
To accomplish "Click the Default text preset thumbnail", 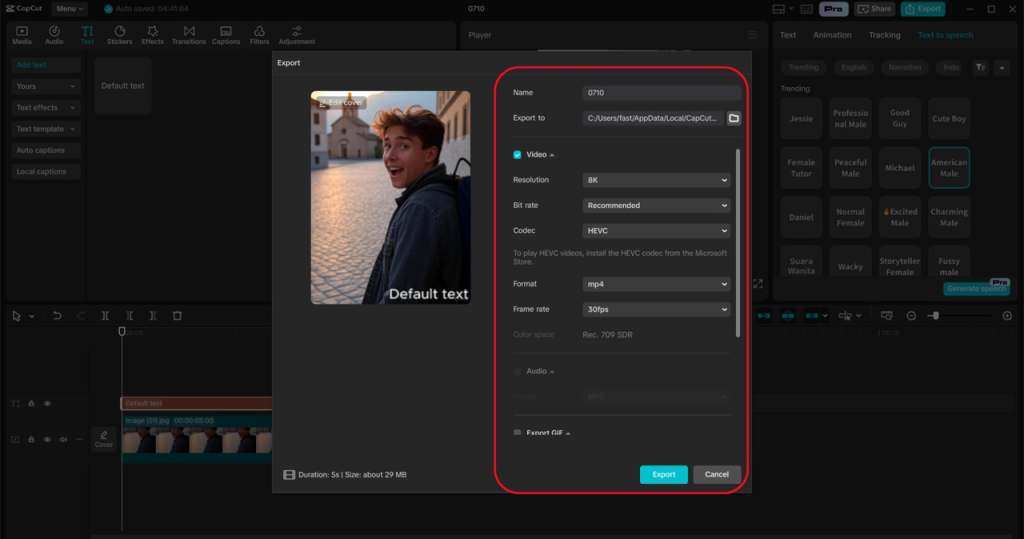I will 123,86.
